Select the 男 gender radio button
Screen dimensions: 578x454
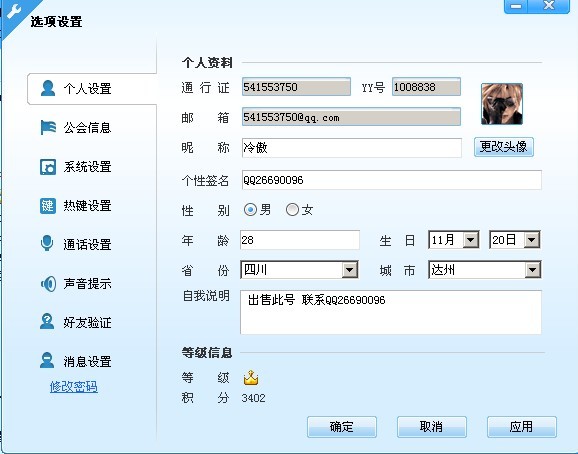(x=251, y=210)
